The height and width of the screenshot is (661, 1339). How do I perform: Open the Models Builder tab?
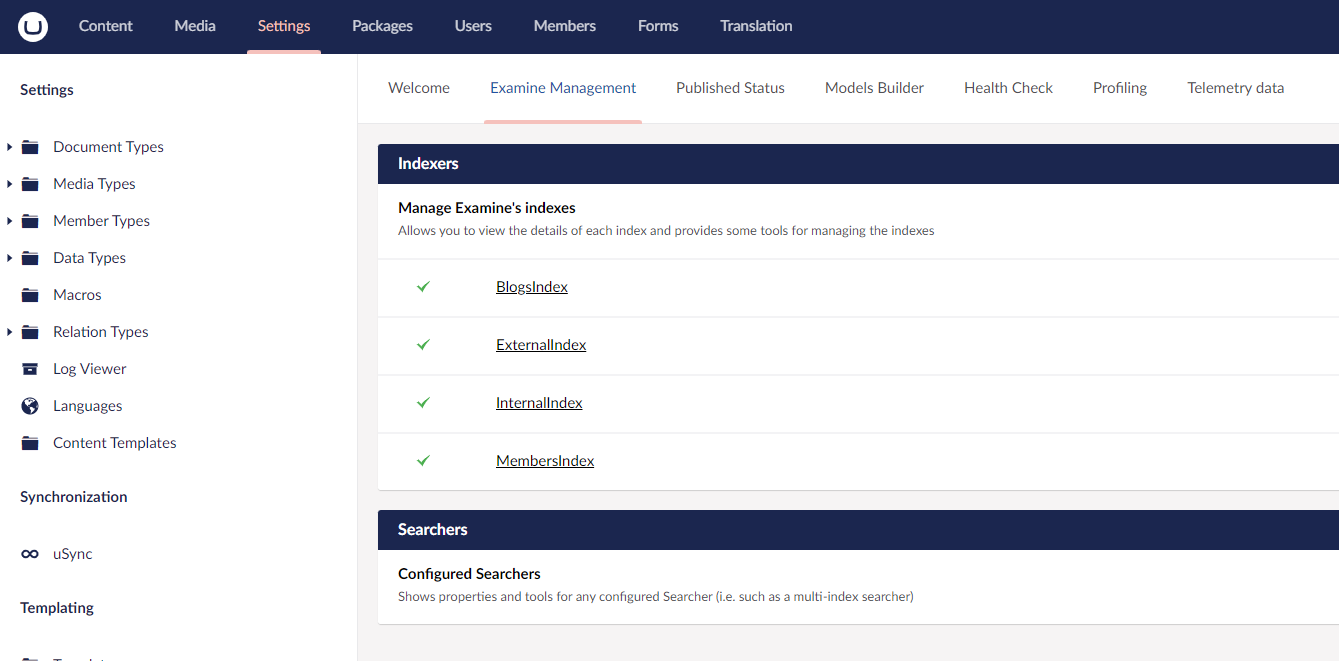pyautogui.click(x=874, y=88)
